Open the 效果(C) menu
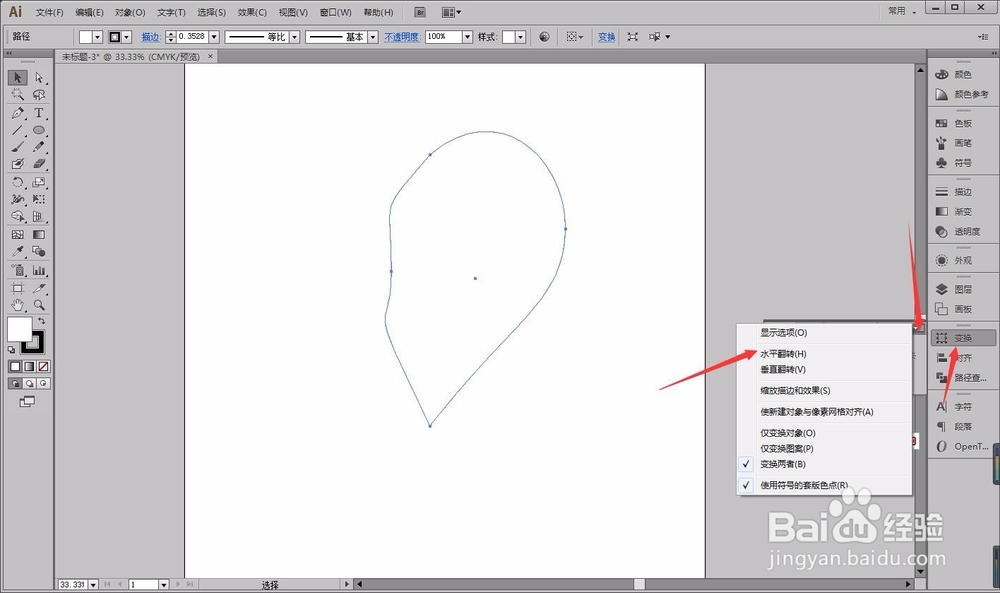Screen dimensions: 1000x593 [252, 12]
